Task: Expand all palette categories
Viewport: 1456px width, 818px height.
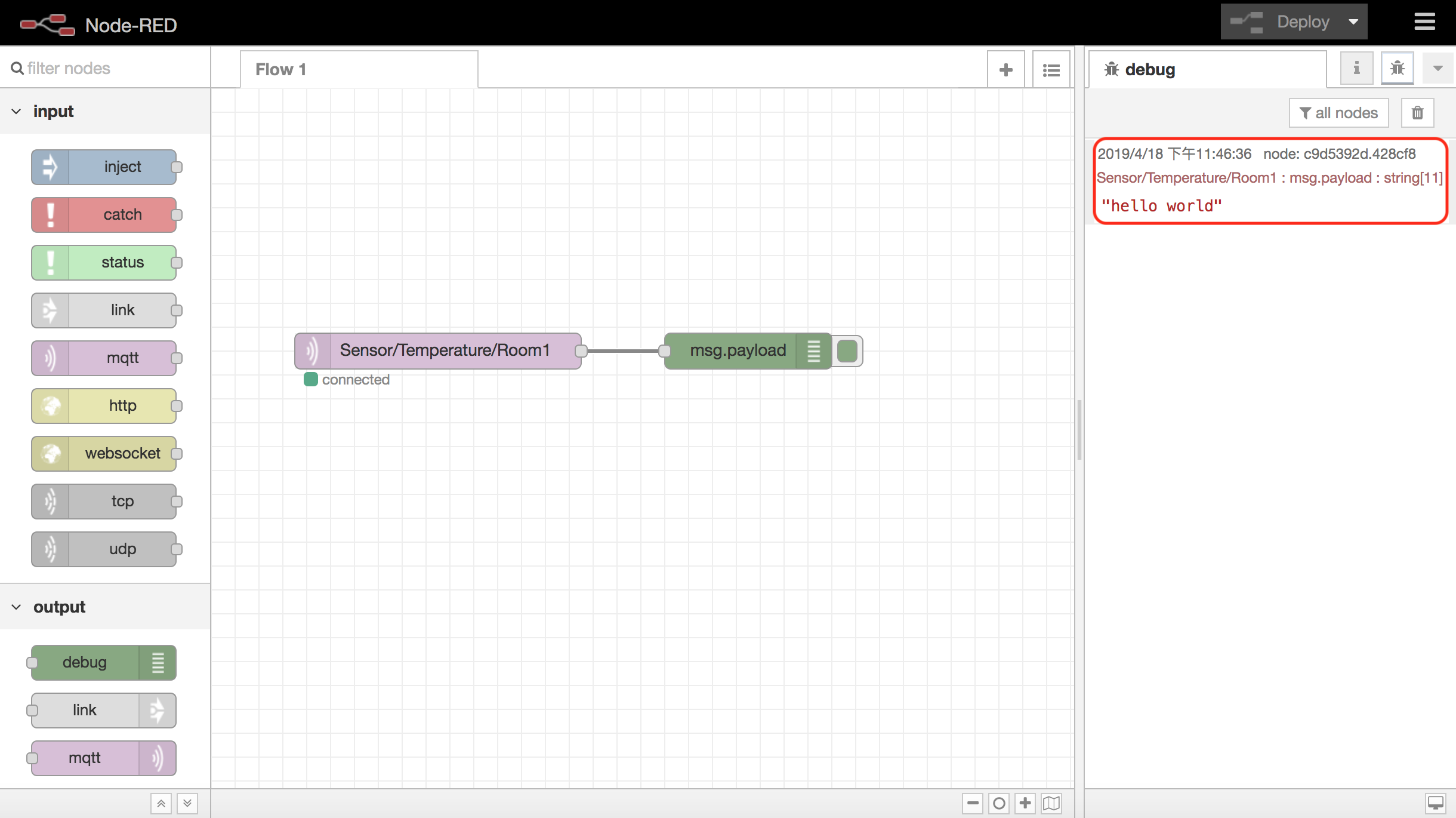Action: click(x=187, y=804)
